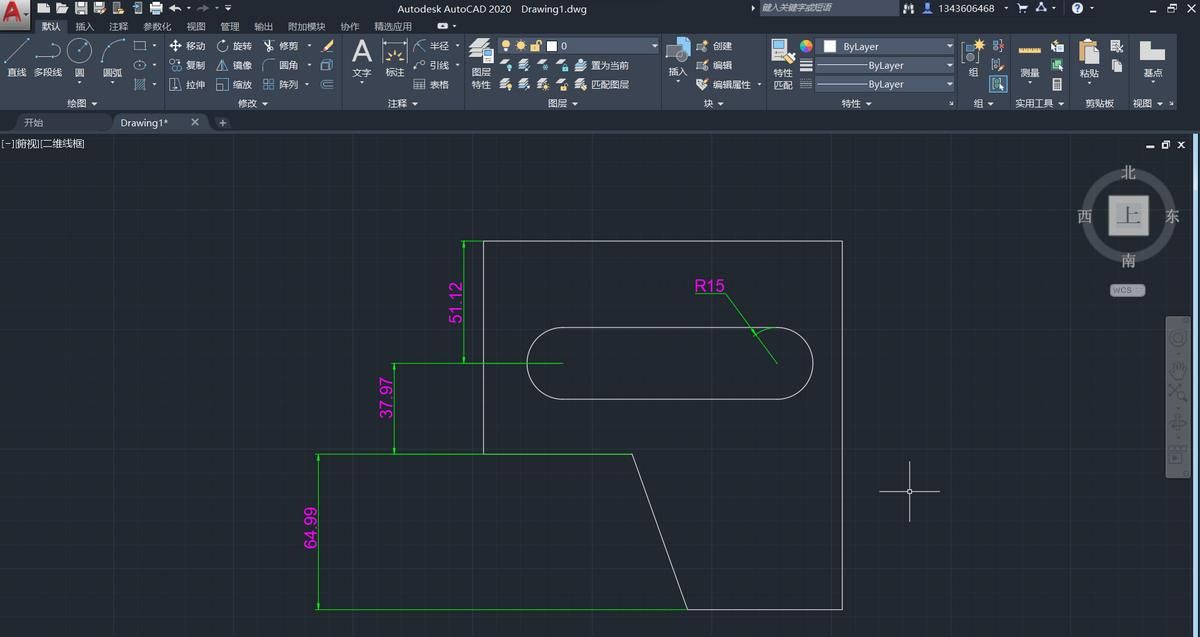Open the 注释 (Annotate) ribbon tab

(x=118, y=26)
